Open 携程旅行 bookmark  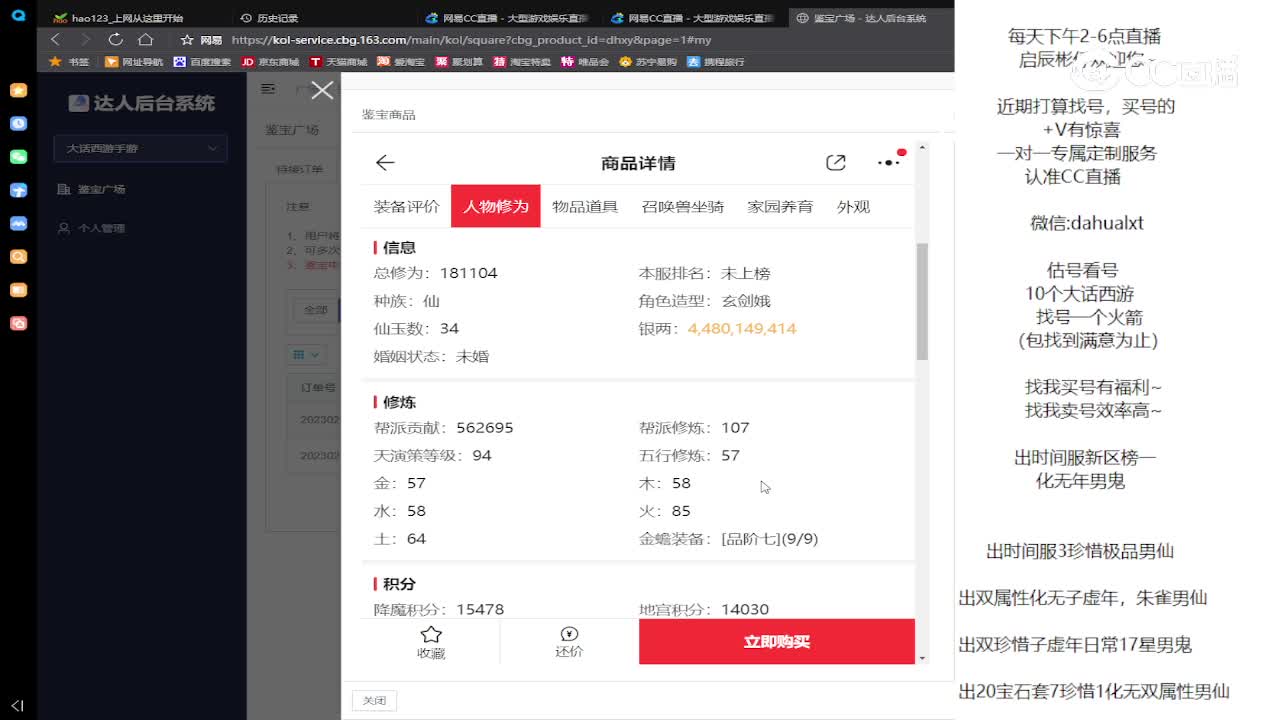pyautogui.click(x=716, y=62)
